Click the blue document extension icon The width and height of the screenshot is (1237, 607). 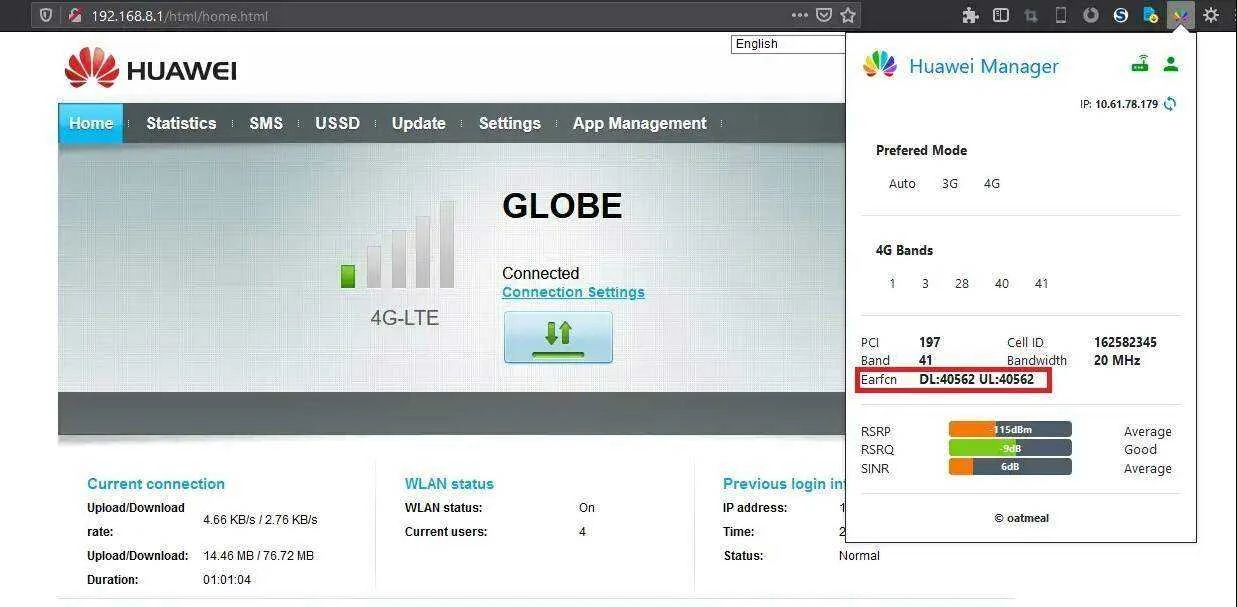coord(1151,15)
